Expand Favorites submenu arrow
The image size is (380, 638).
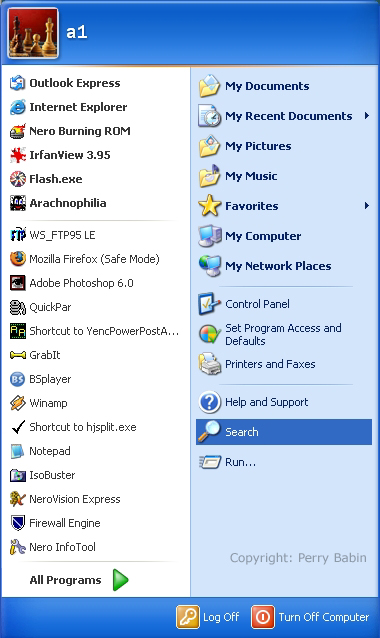(367, 206)
